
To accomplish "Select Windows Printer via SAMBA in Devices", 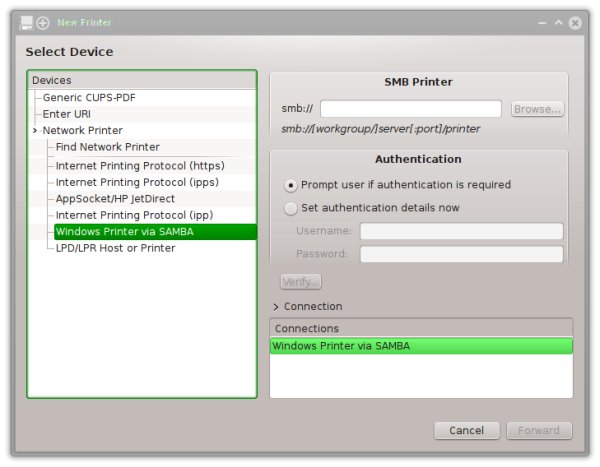I will [155, 232].
